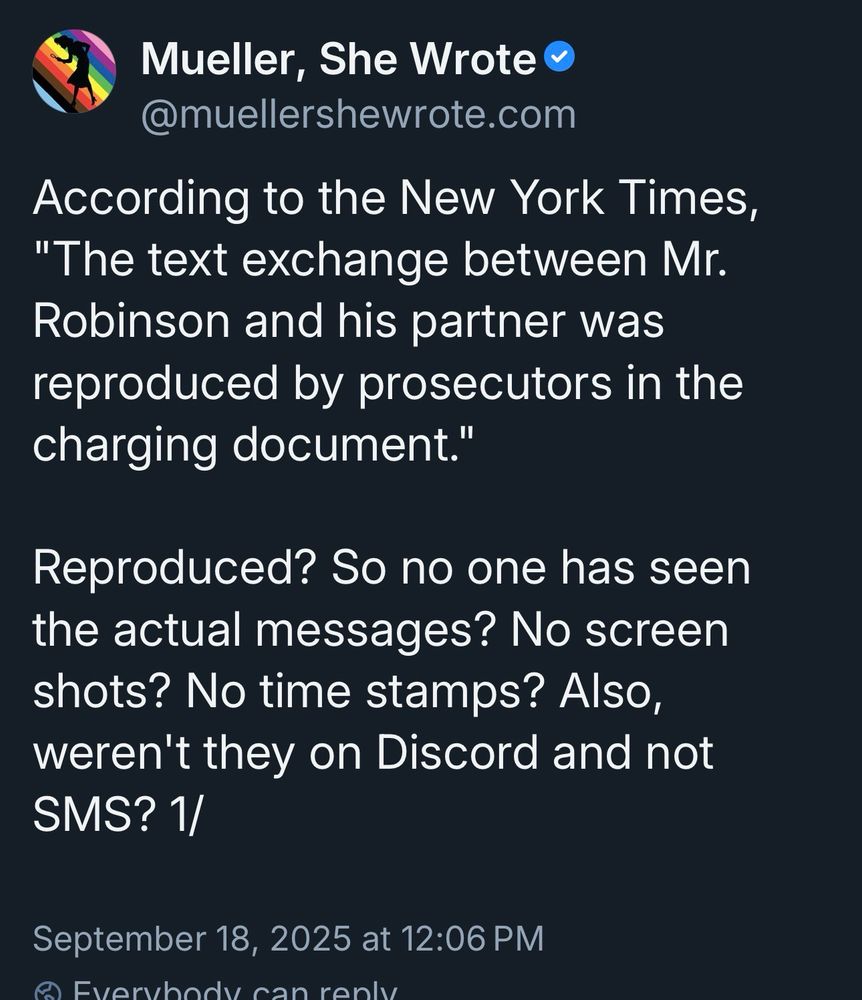
Task: Click the @muellershewrote.com username text
Action: [355, 114]
